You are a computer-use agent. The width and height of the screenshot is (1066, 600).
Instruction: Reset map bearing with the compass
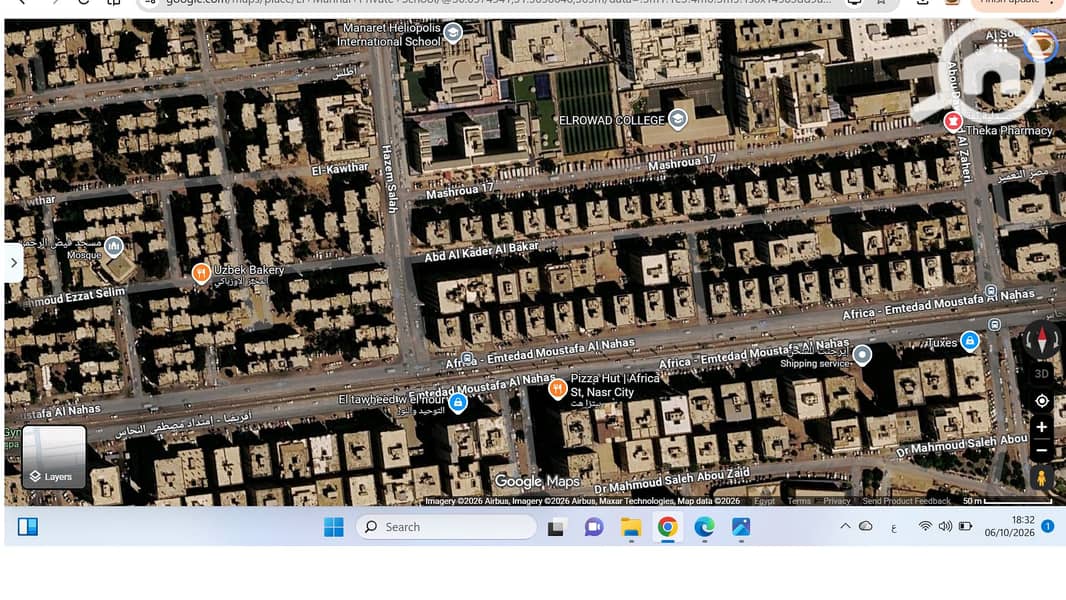1041,340
